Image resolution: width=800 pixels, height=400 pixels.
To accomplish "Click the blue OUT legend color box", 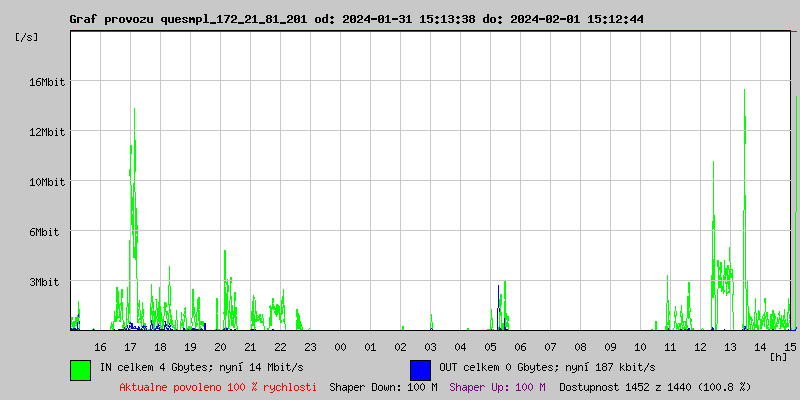I will point(420,369).
